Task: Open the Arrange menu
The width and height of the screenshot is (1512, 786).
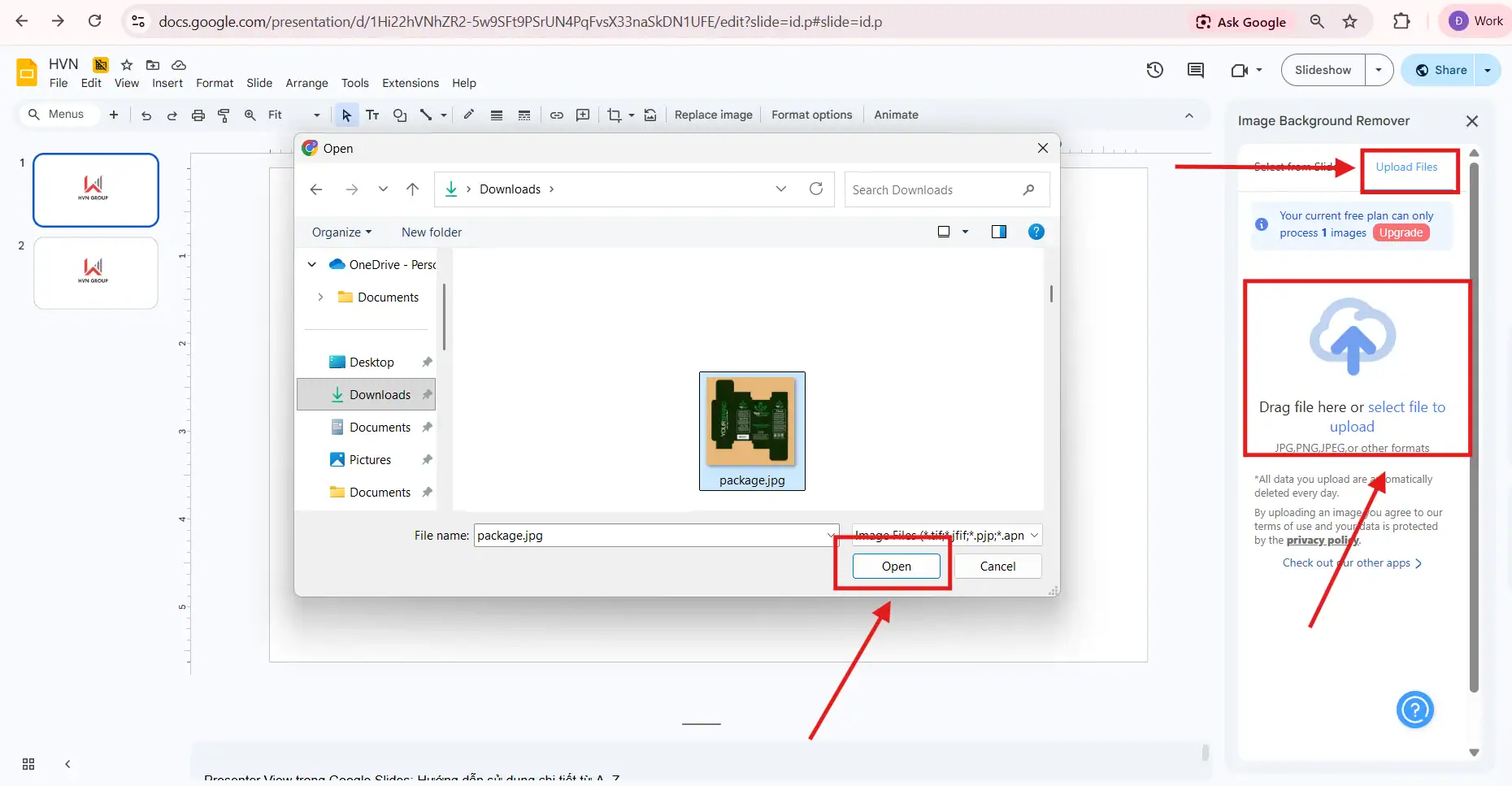Action: click(x=306, y=83)
